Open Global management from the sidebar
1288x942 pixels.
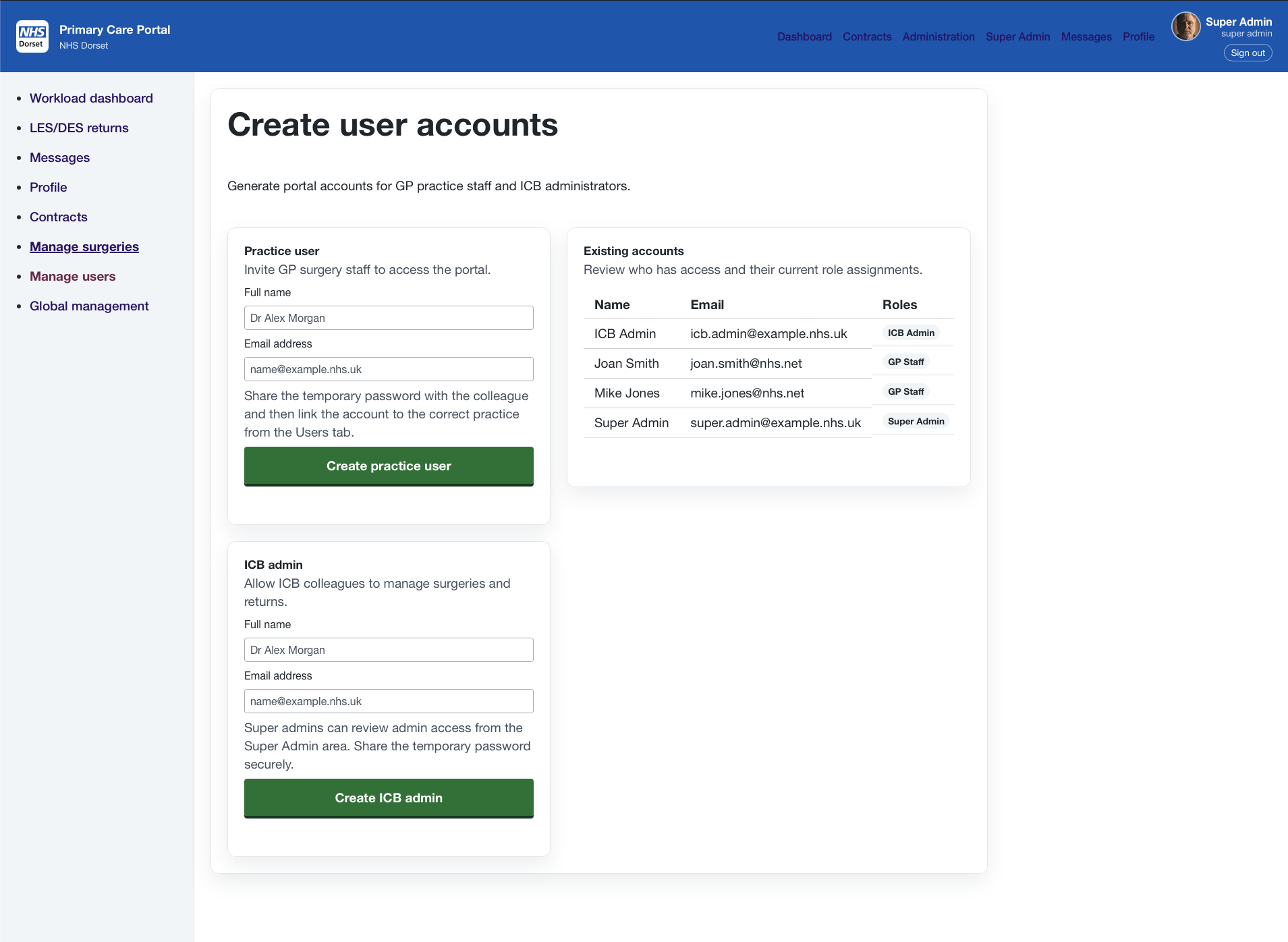89,306
